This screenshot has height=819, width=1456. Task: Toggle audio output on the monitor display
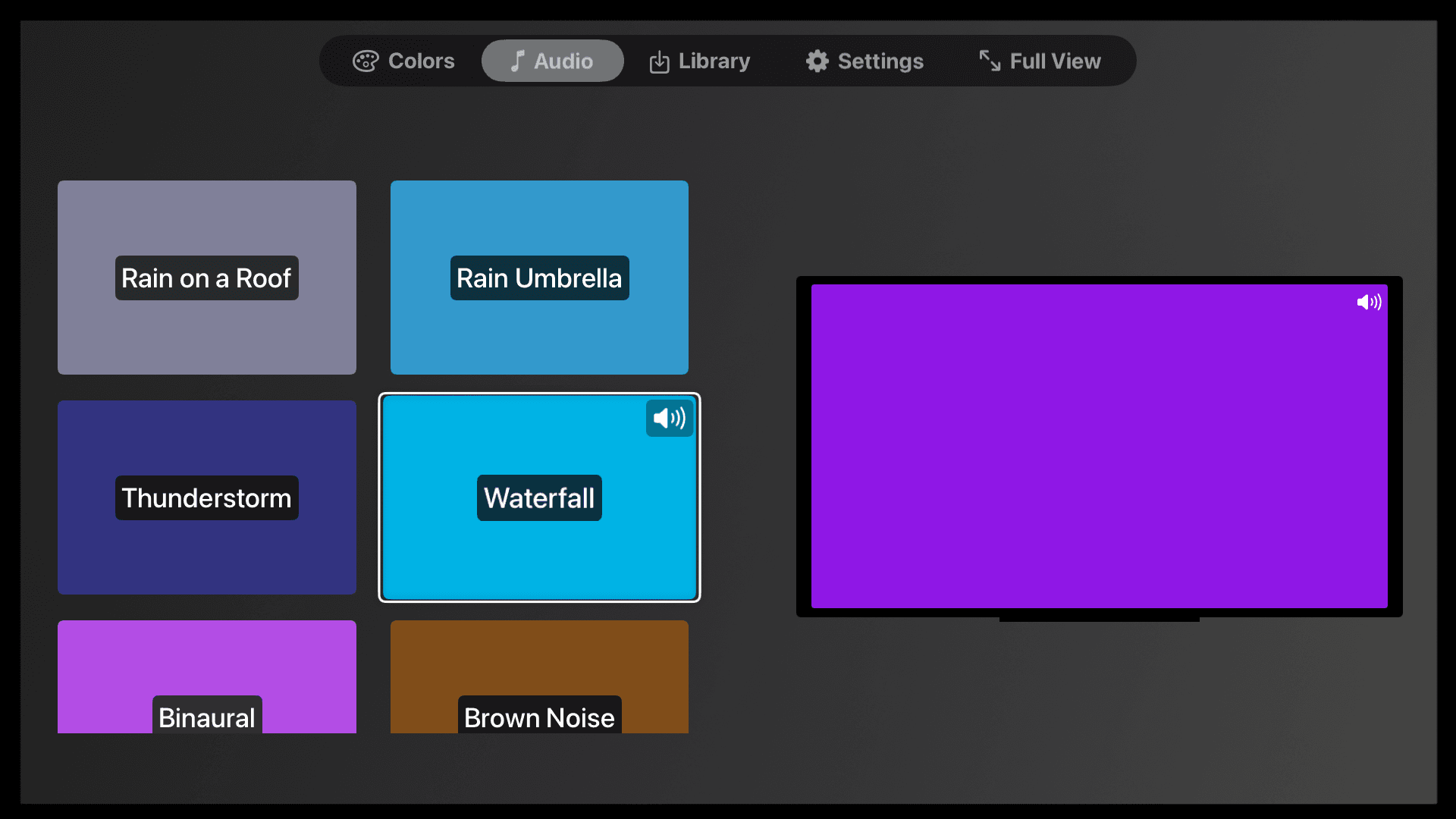pos(1367,301)
